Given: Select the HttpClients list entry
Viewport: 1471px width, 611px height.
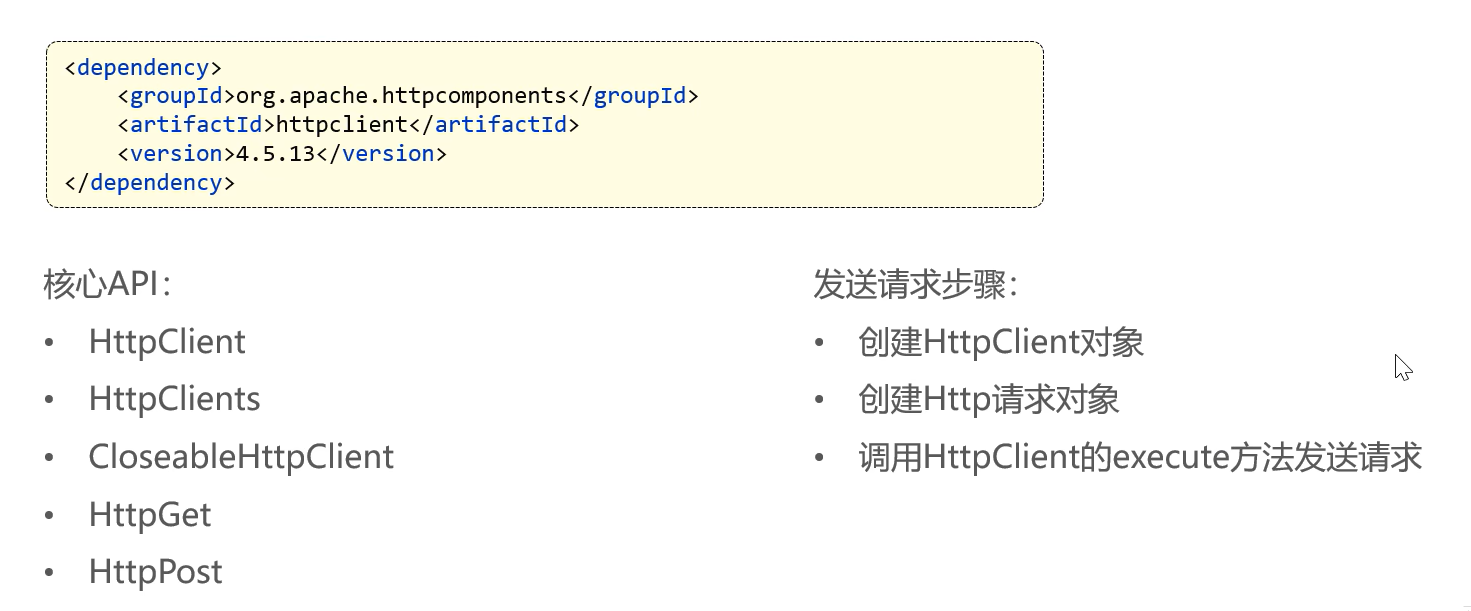Looking at the screenshot, I should point(174,399).
